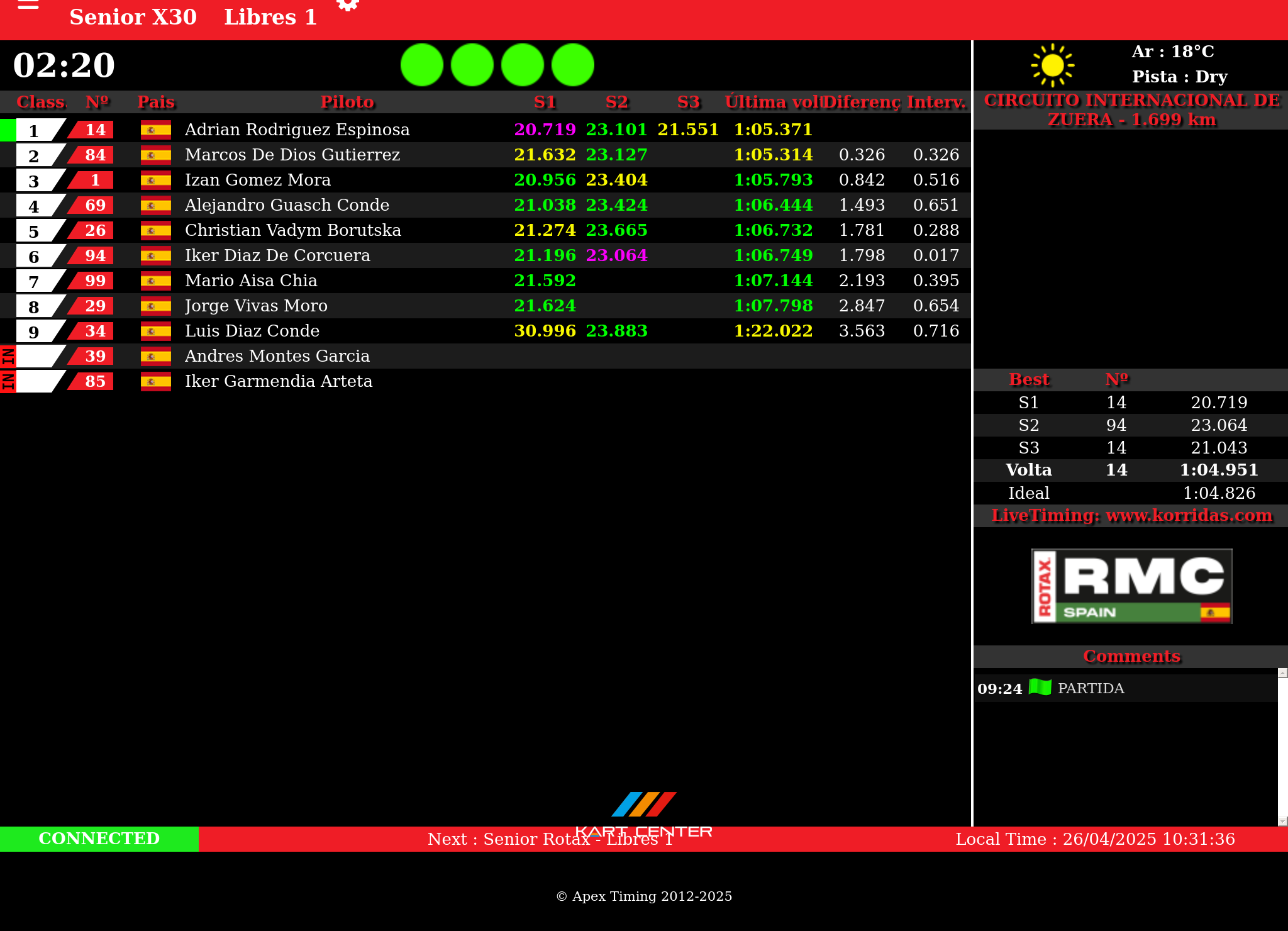The height and width of the screenshot is (931, 1288).
Task: Click the Última volta column header
Action: 772,102
